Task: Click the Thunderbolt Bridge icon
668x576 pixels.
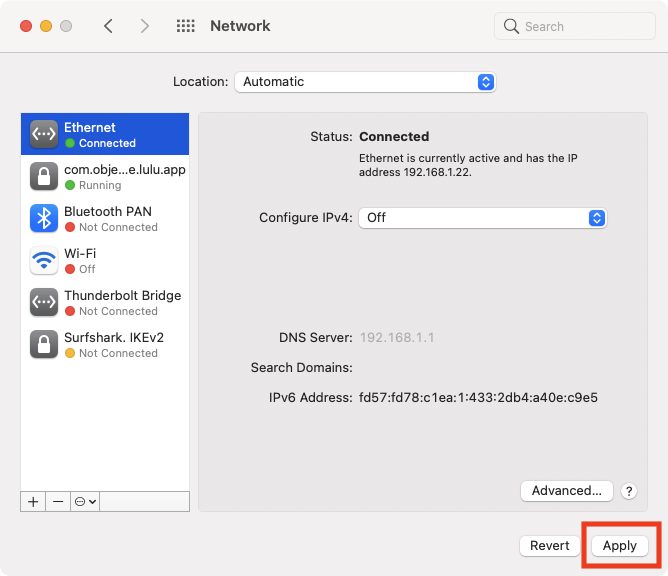Action: tap(44, 302)
